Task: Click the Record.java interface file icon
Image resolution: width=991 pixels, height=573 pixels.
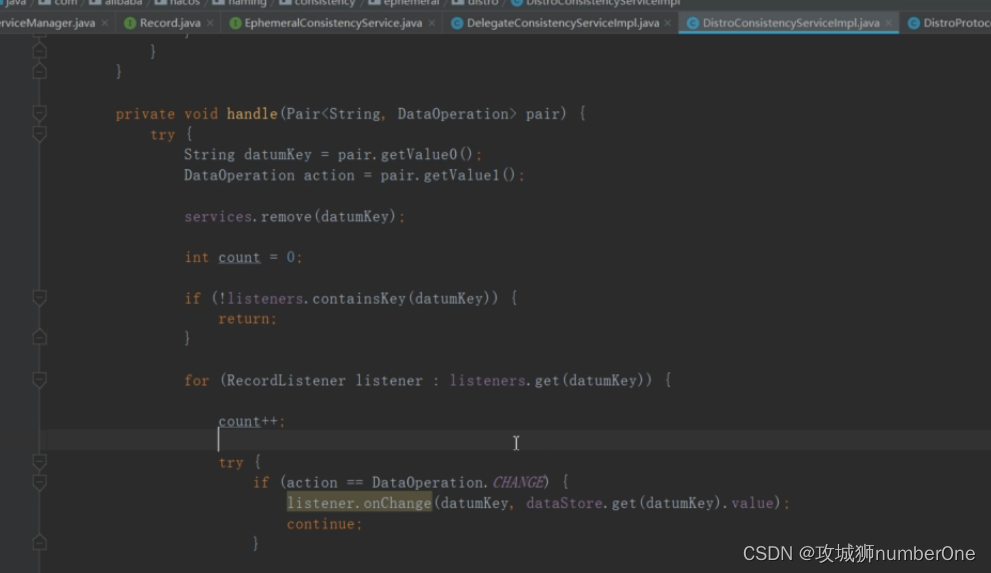Action: 130,23
